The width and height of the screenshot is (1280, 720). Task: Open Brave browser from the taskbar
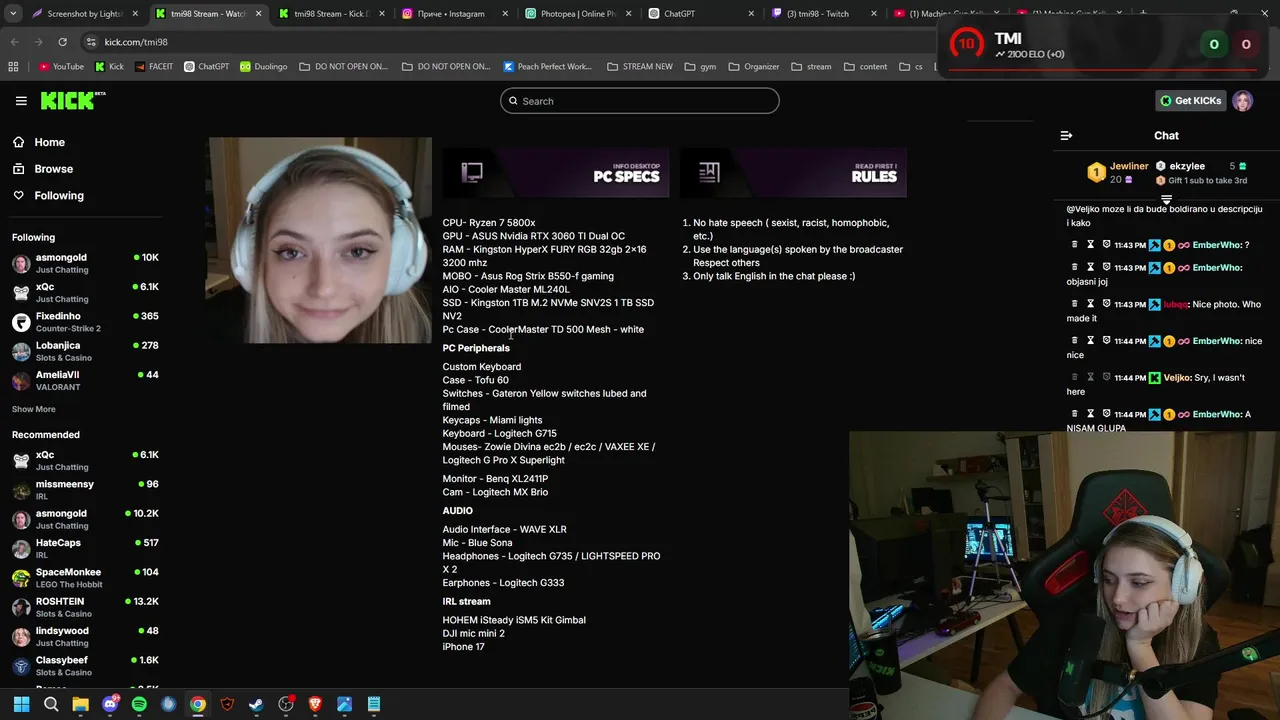click(x=315, y=704)
